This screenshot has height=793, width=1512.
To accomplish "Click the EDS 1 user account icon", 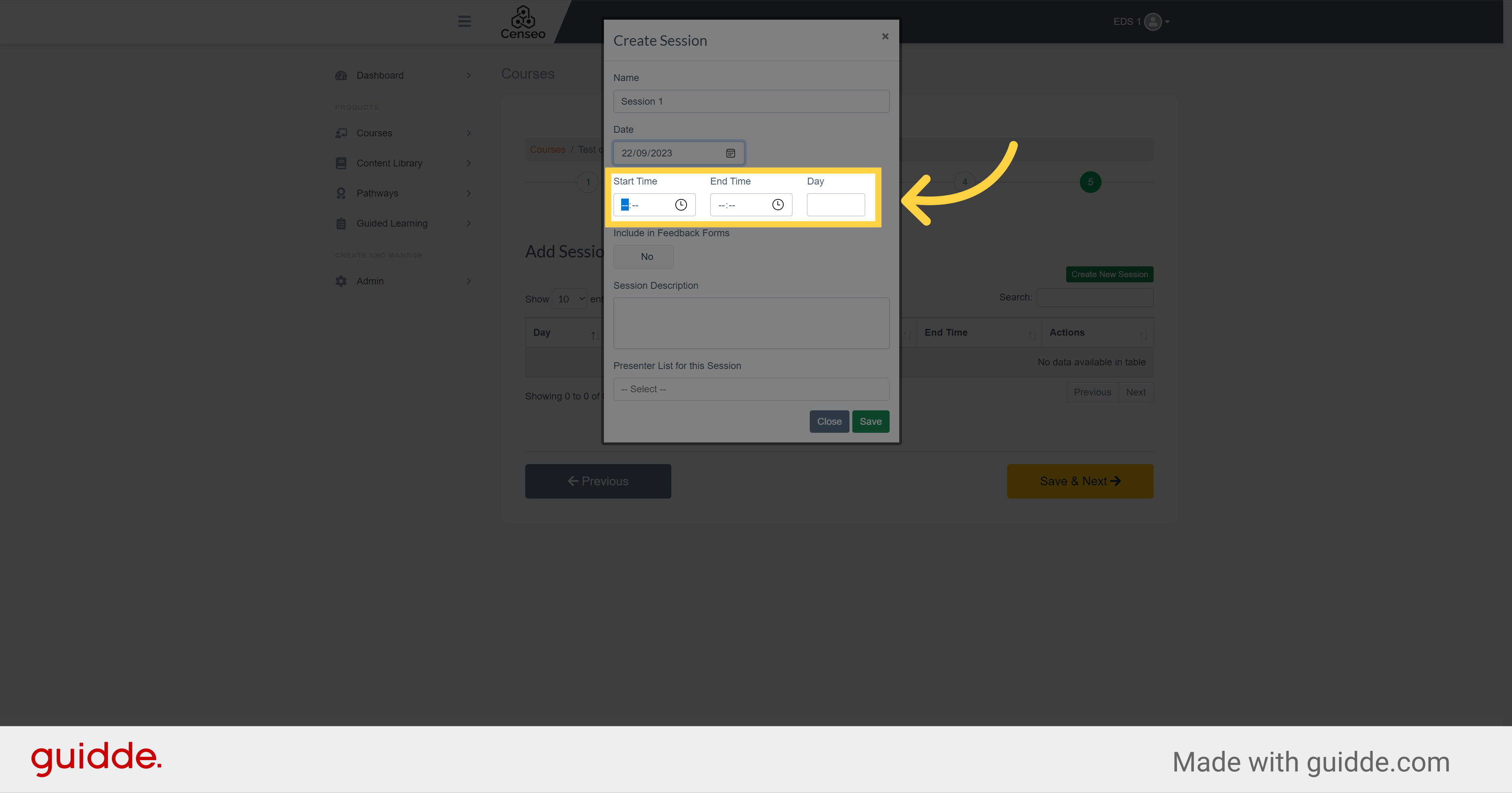I will [1153, 21].
